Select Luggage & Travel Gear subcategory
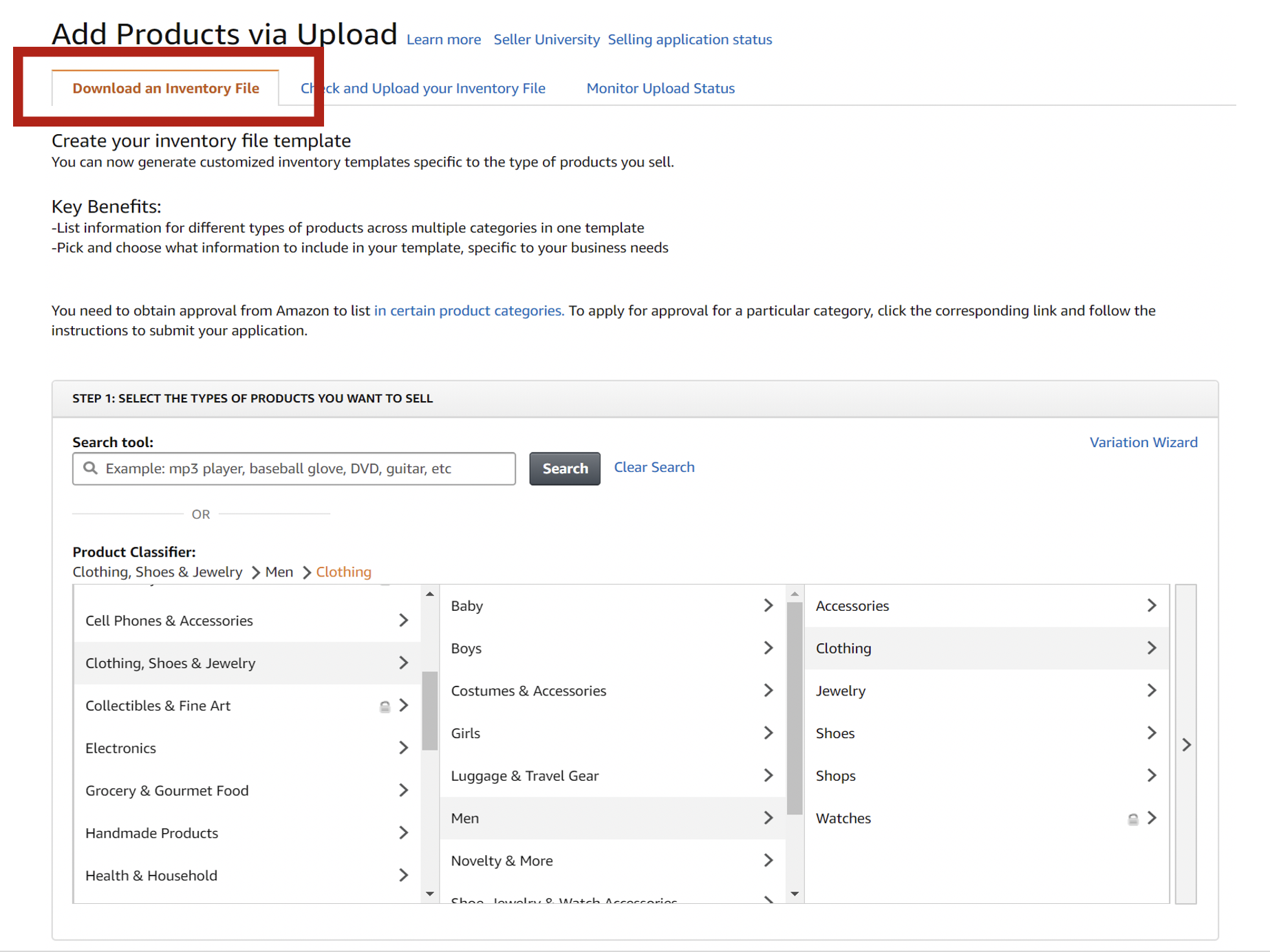 pos(612,776)
